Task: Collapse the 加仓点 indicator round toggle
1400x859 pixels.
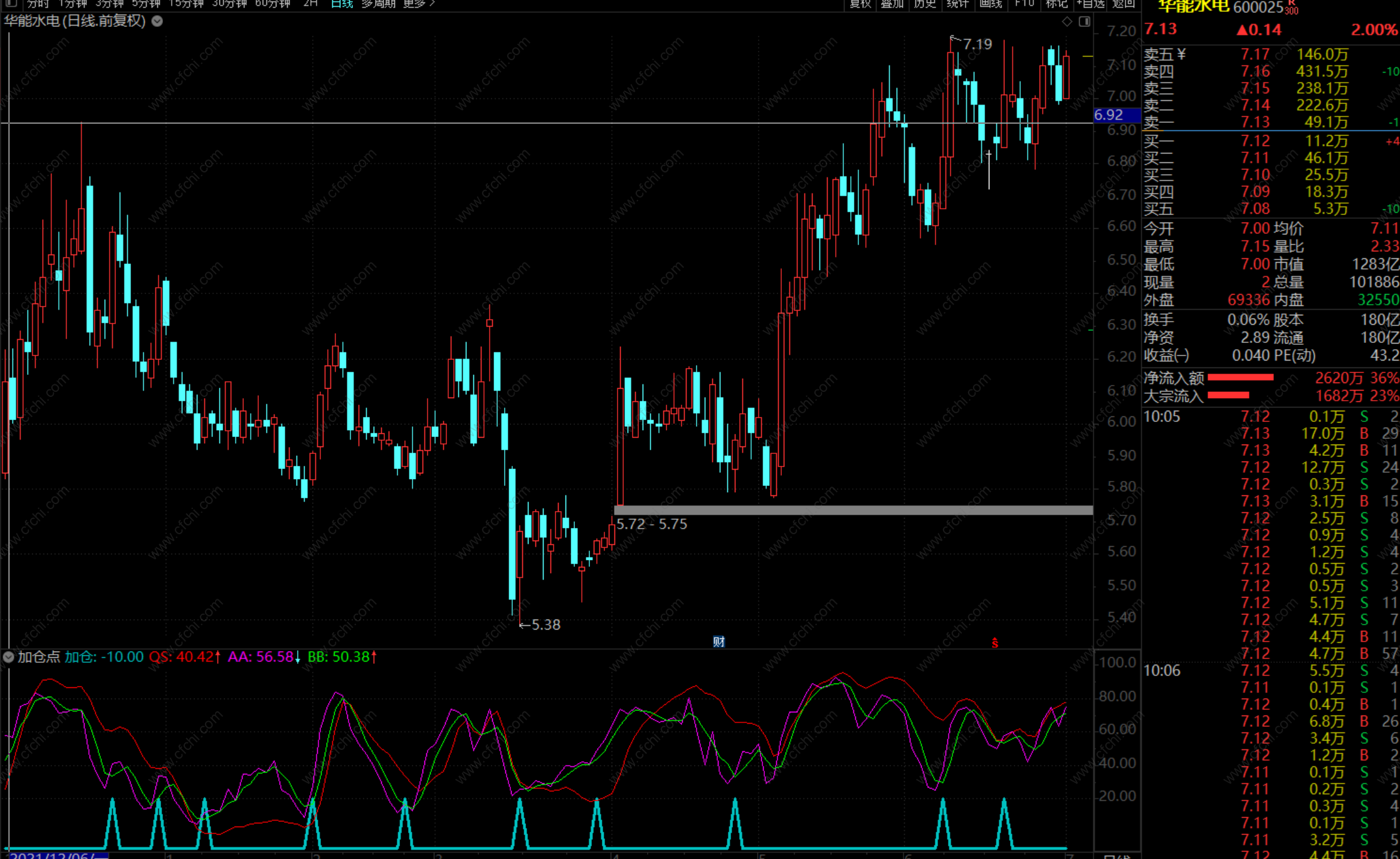Action: click(9, 657)
